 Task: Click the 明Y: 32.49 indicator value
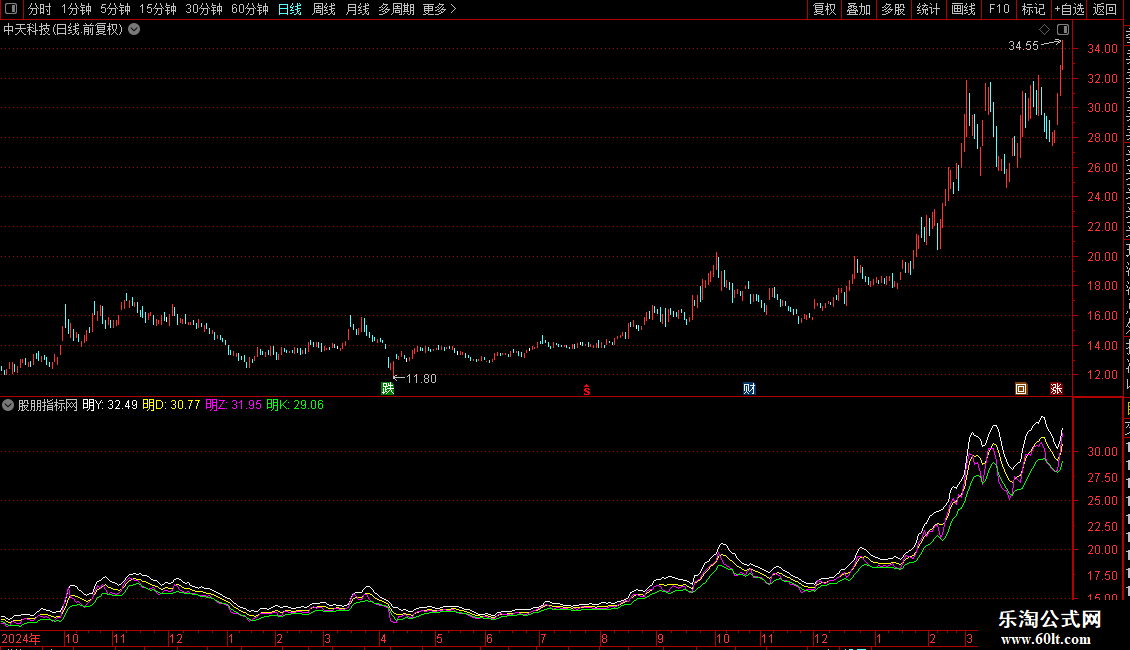coord(110,405)
